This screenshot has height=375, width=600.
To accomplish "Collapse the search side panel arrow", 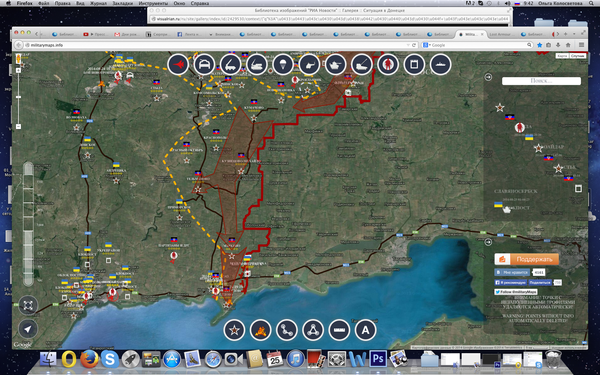I will tap(488, 77).
